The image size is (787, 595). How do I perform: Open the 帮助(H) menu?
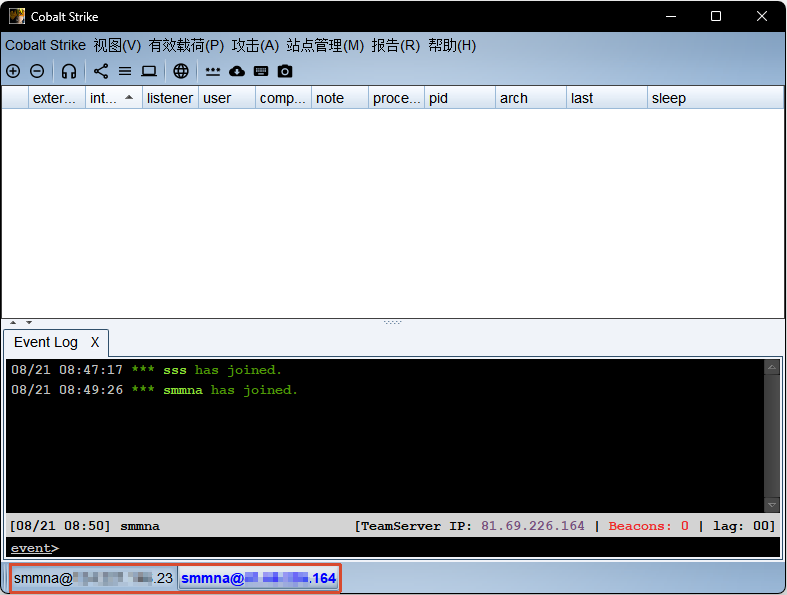click(x=452, y=45)
